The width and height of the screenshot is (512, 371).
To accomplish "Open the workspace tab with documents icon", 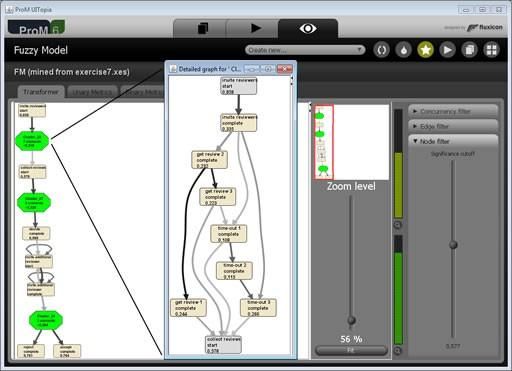I will 200,28.
